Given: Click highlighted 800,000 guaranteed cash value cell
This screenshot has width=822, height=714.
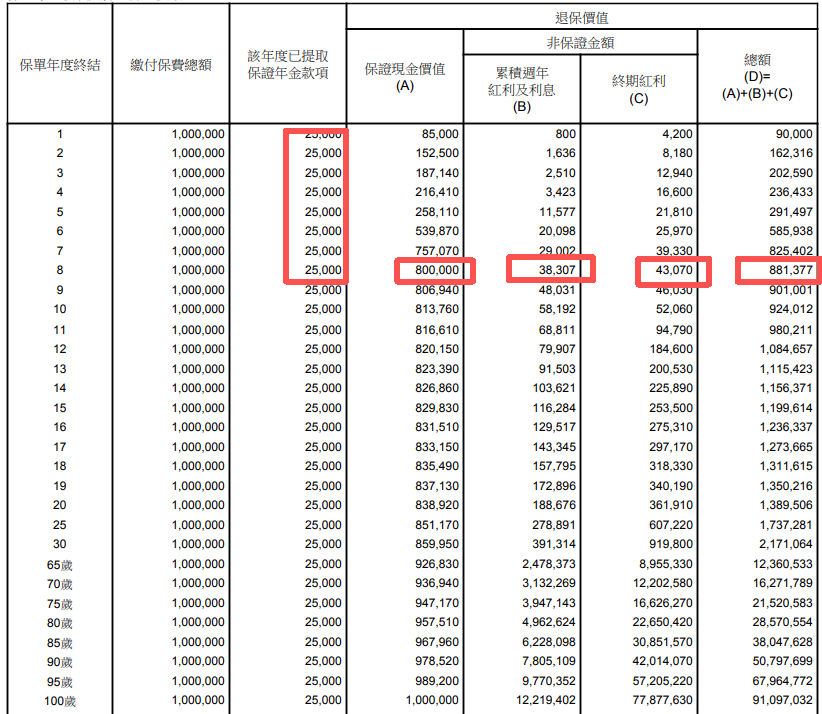Looking at the screenshot, I should pyautogui.click(x=433, y=271).
